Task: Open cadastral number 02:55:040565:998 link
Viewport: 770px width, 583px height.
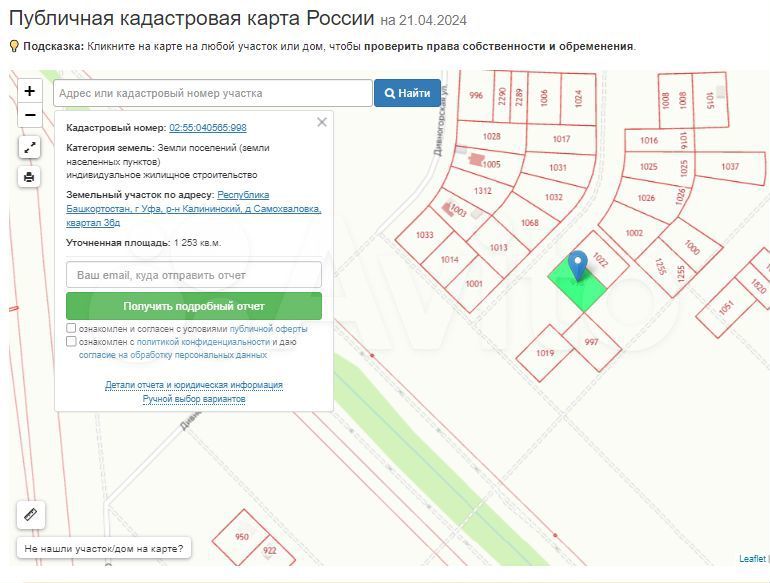Action: (x=208, y=128)
